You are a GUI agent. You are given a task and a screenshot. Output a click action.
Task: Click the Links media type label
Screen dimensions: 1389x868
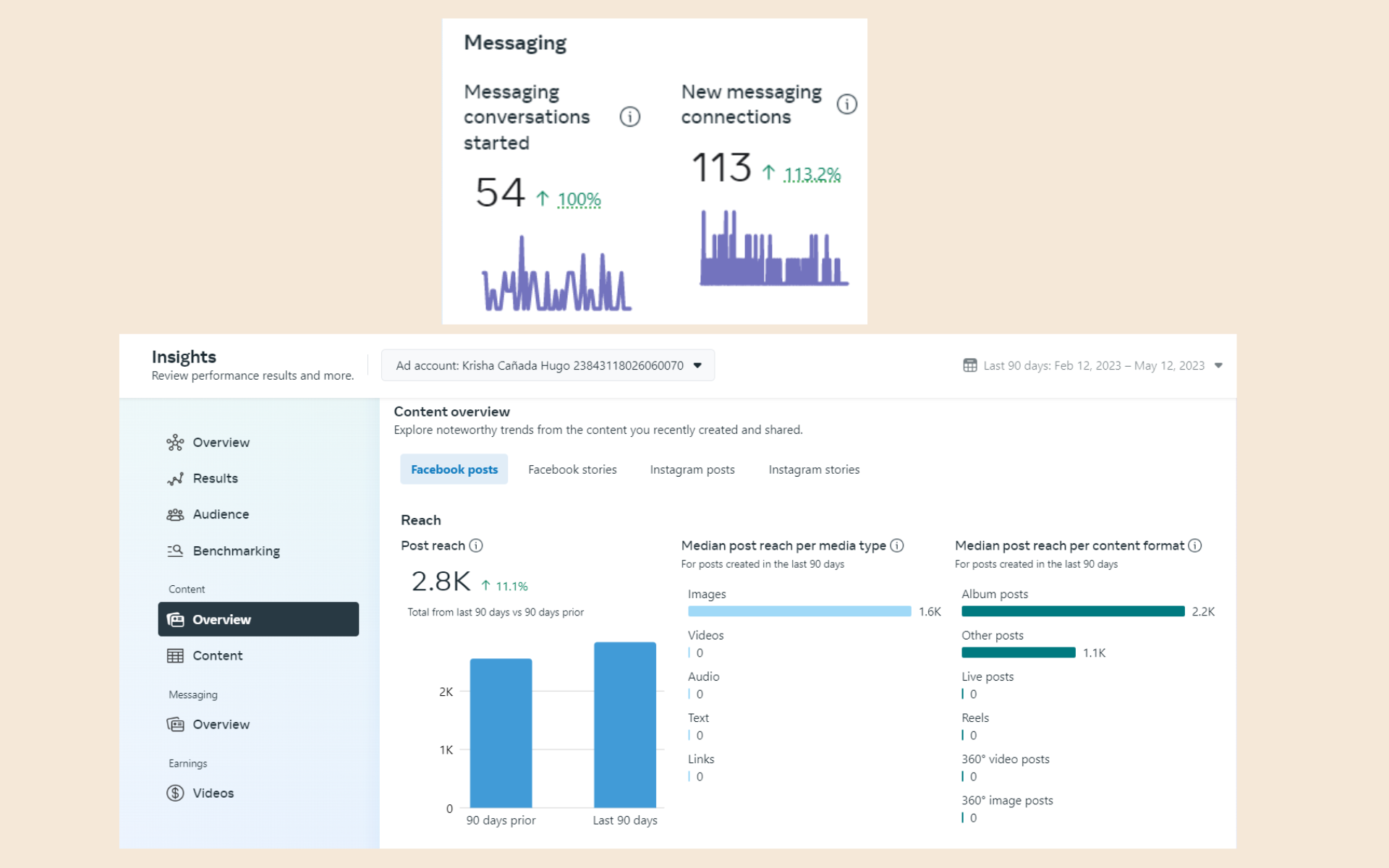point(701,759)
